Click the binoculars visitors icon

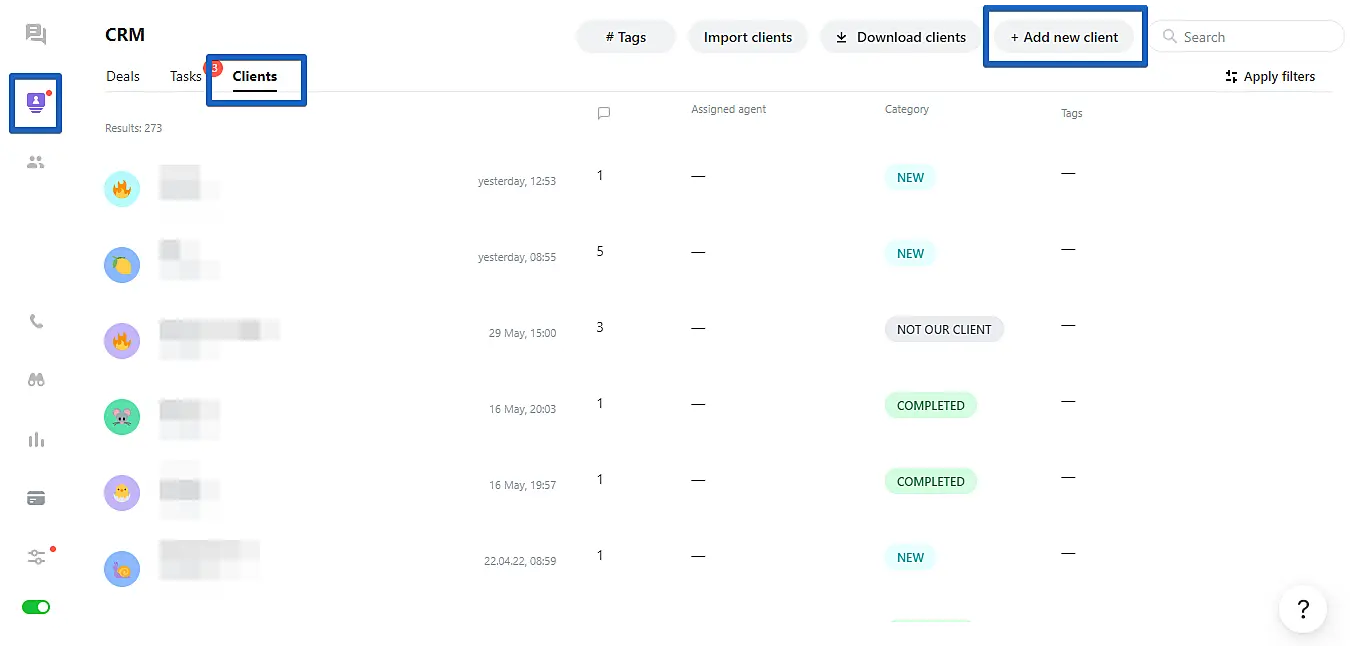[36, 380]
